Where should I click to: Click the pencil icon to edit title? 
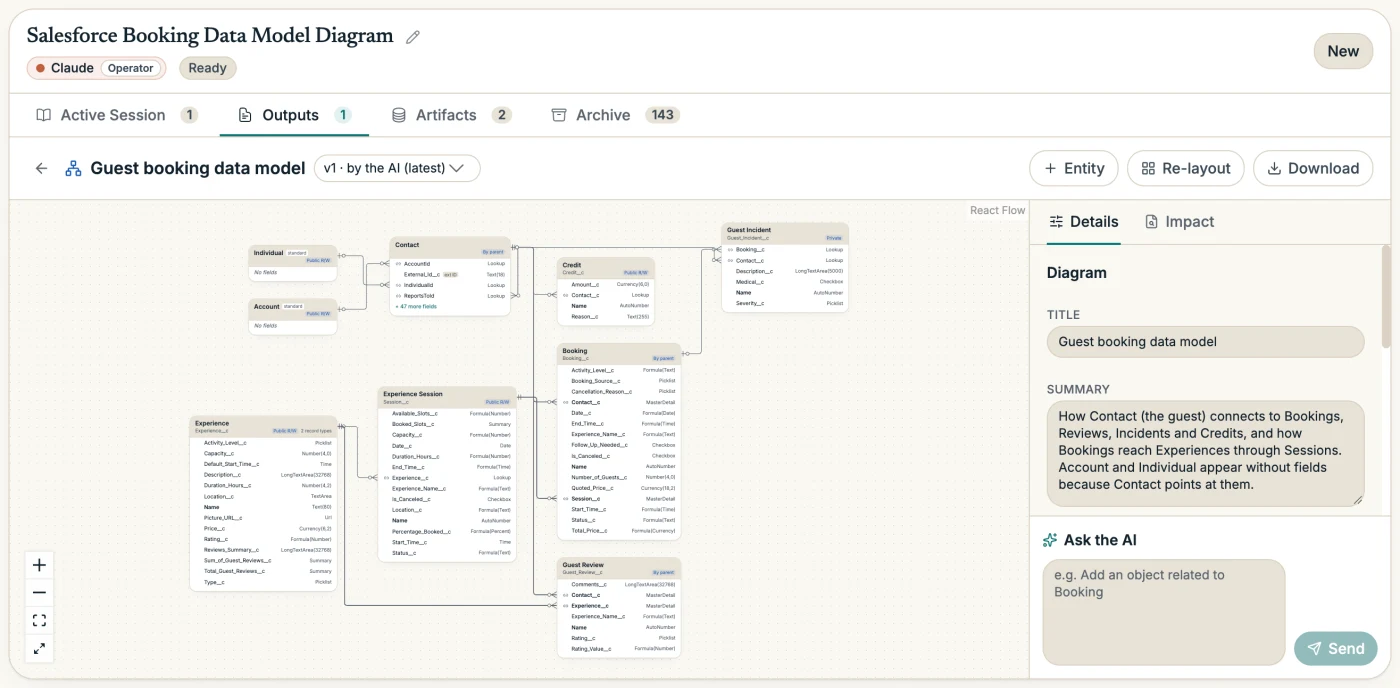pyautogui.click(x=413, y=37)
